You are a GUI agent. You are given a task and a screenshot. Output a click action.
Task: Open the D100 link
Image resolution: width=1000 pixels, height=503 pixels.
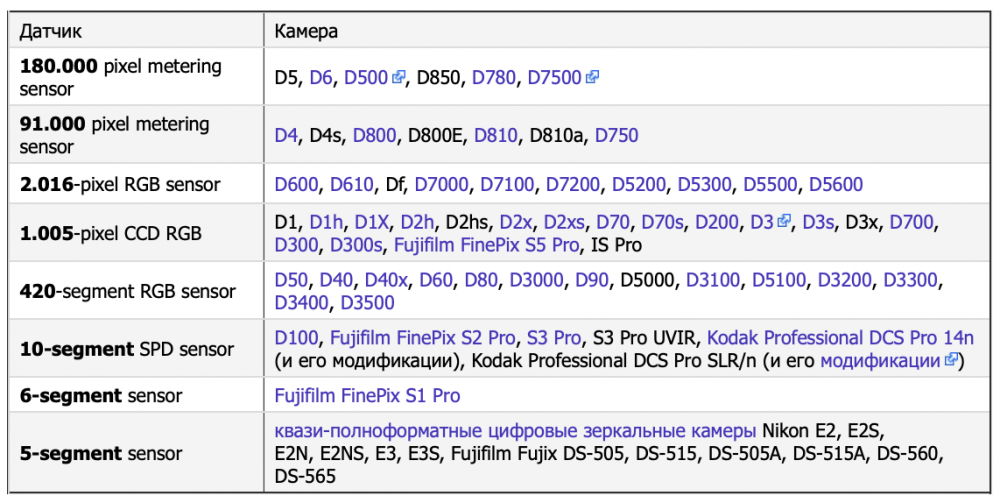(x=297, y=337)
